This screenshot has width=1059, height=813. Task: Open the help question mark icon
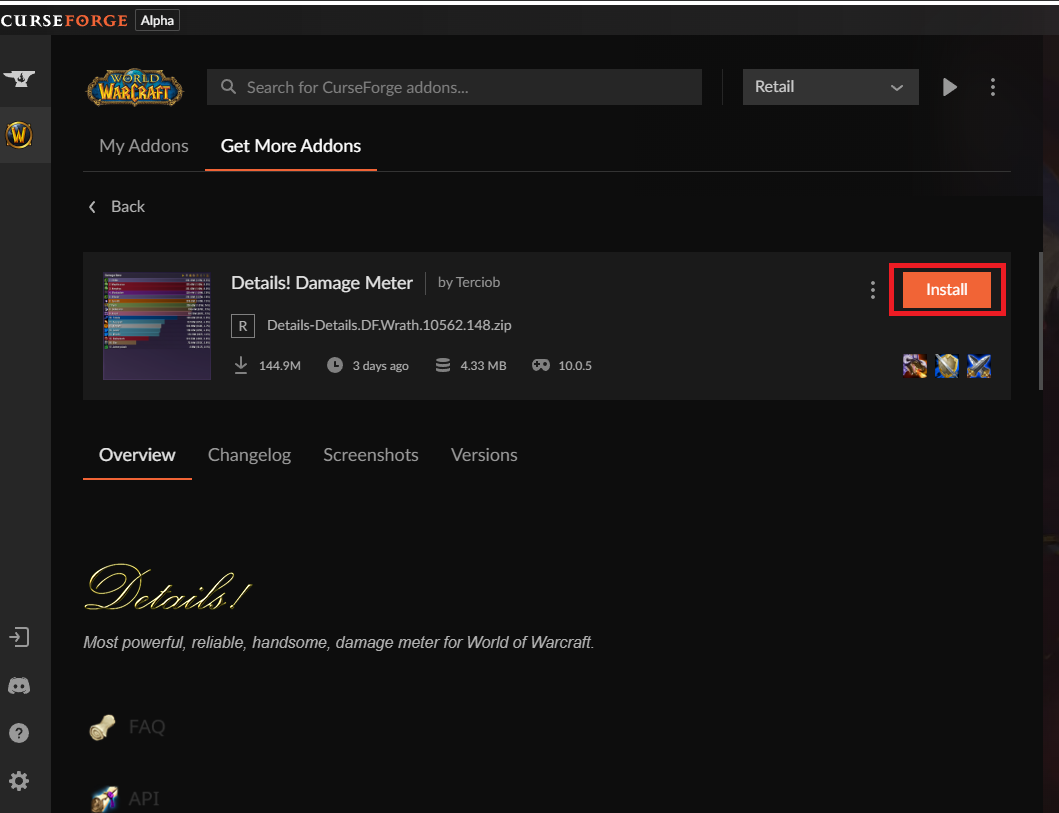[x=19, y=733]
